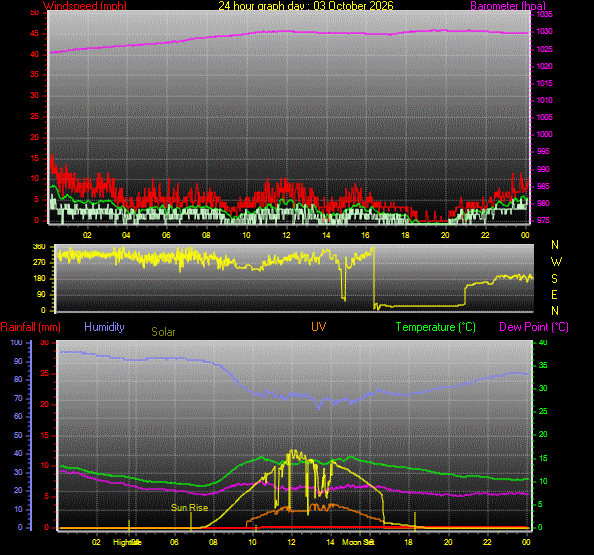Select the High Tide marker label

(127, 542)
